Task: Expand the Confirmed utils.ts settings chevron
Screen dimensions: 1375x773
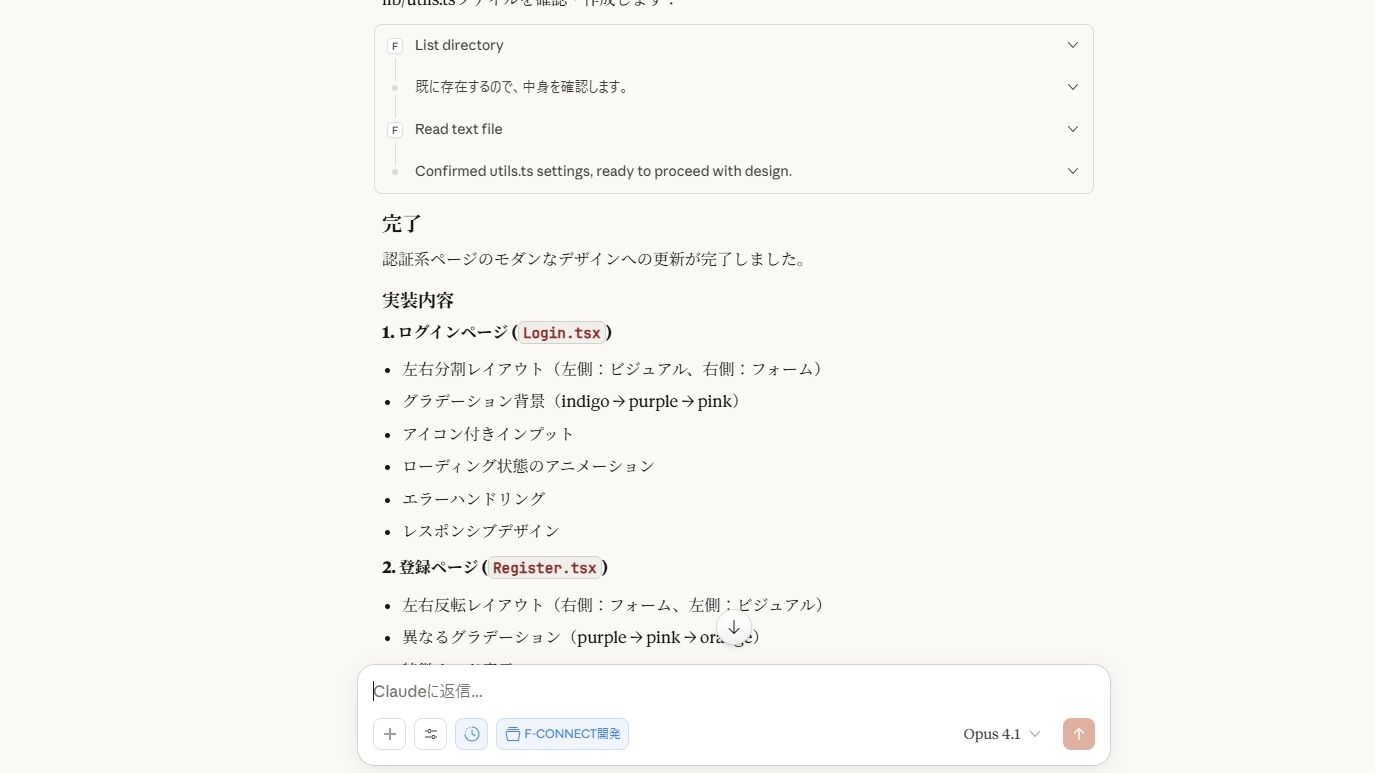Action: (x=1073, y=171)
